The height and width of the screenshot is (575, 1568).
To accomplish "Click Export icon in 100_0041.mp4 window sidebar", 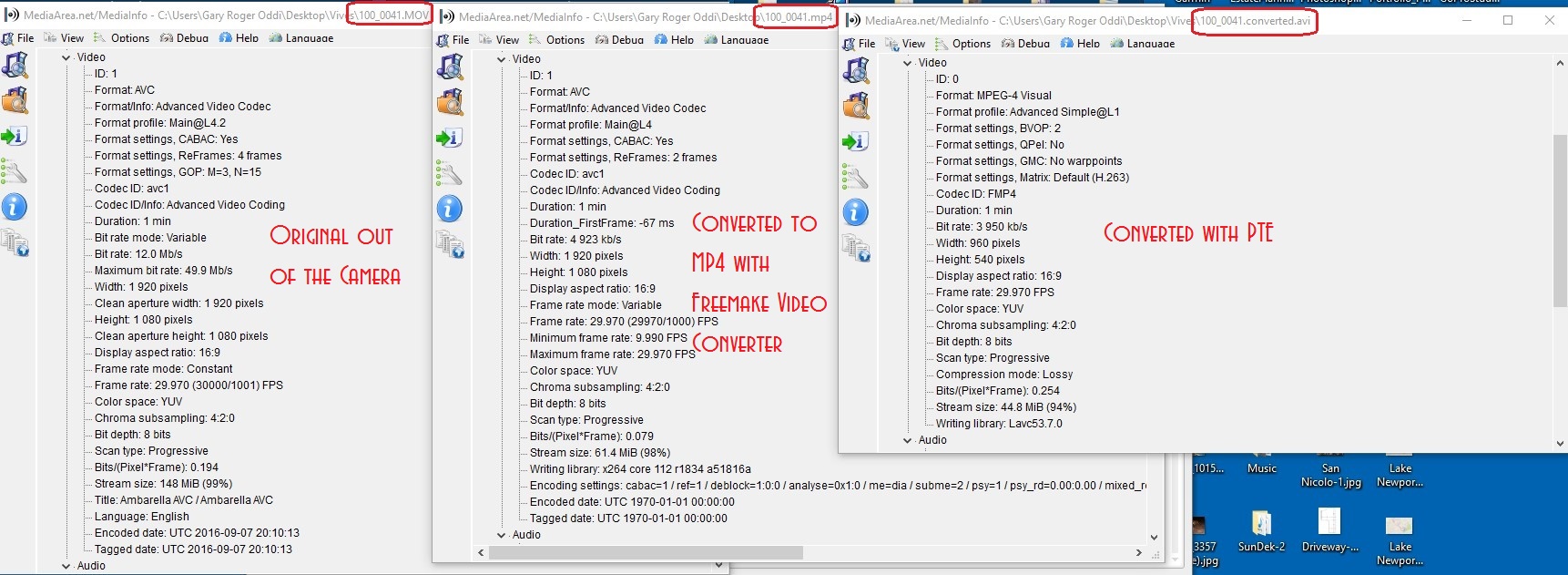I will 450,139.
